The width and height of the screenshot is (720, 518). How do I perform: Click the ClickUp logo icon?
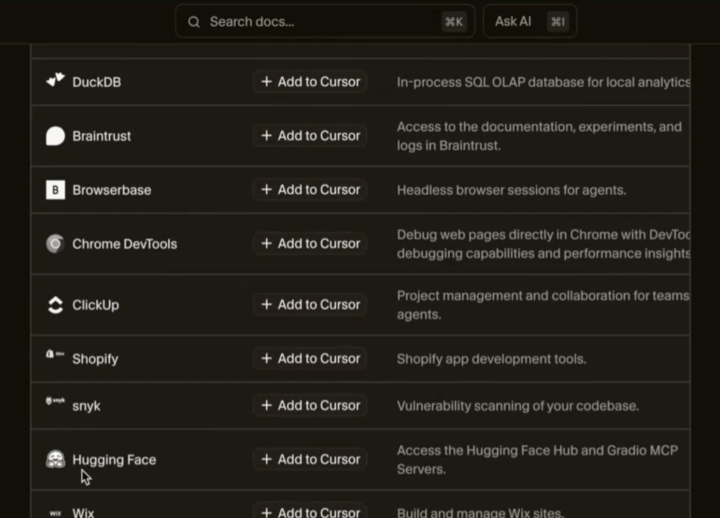coord(55,305)
